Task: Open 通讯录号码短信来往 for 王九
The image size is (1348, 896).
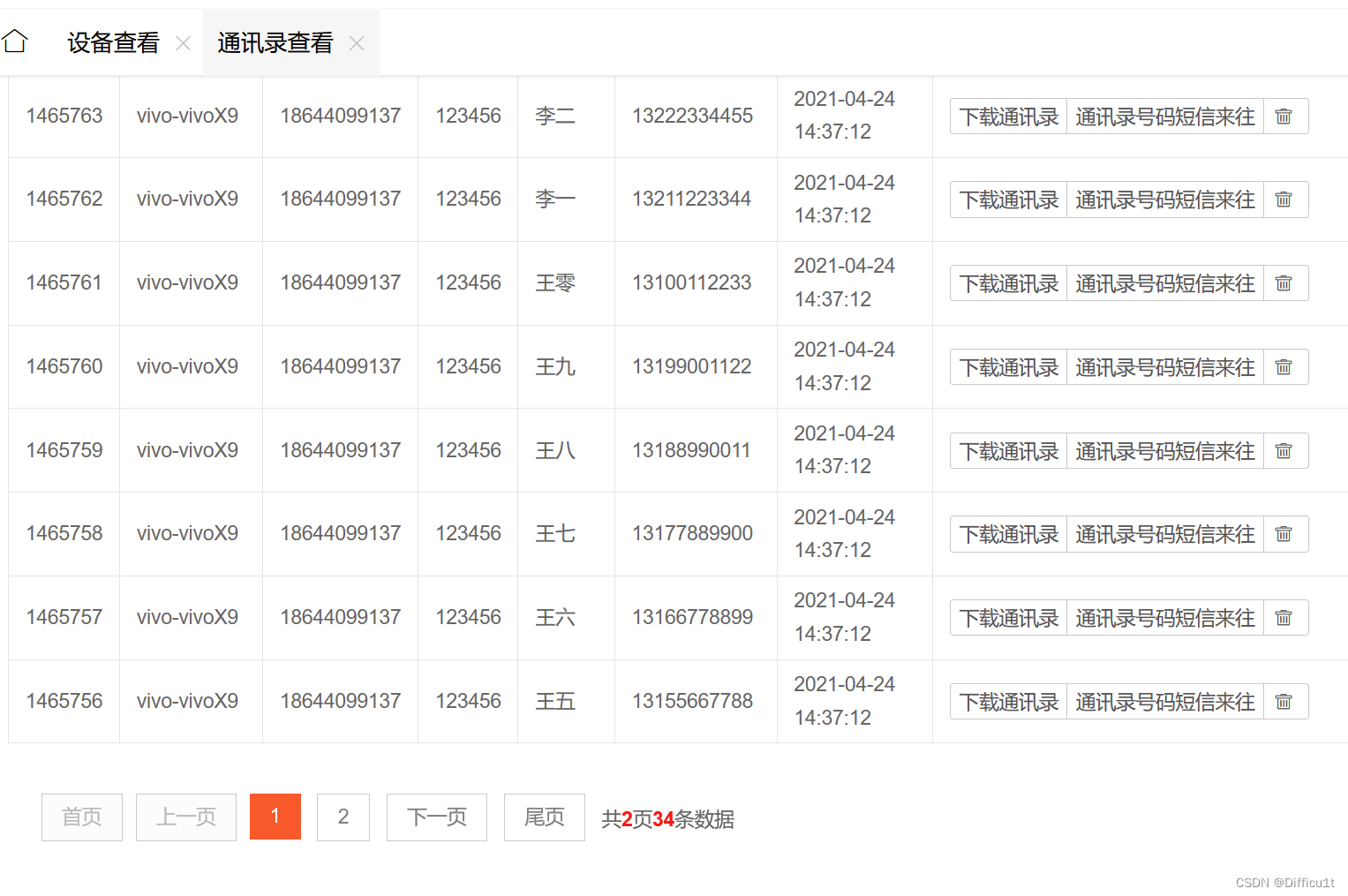Action: [1165, 367]
